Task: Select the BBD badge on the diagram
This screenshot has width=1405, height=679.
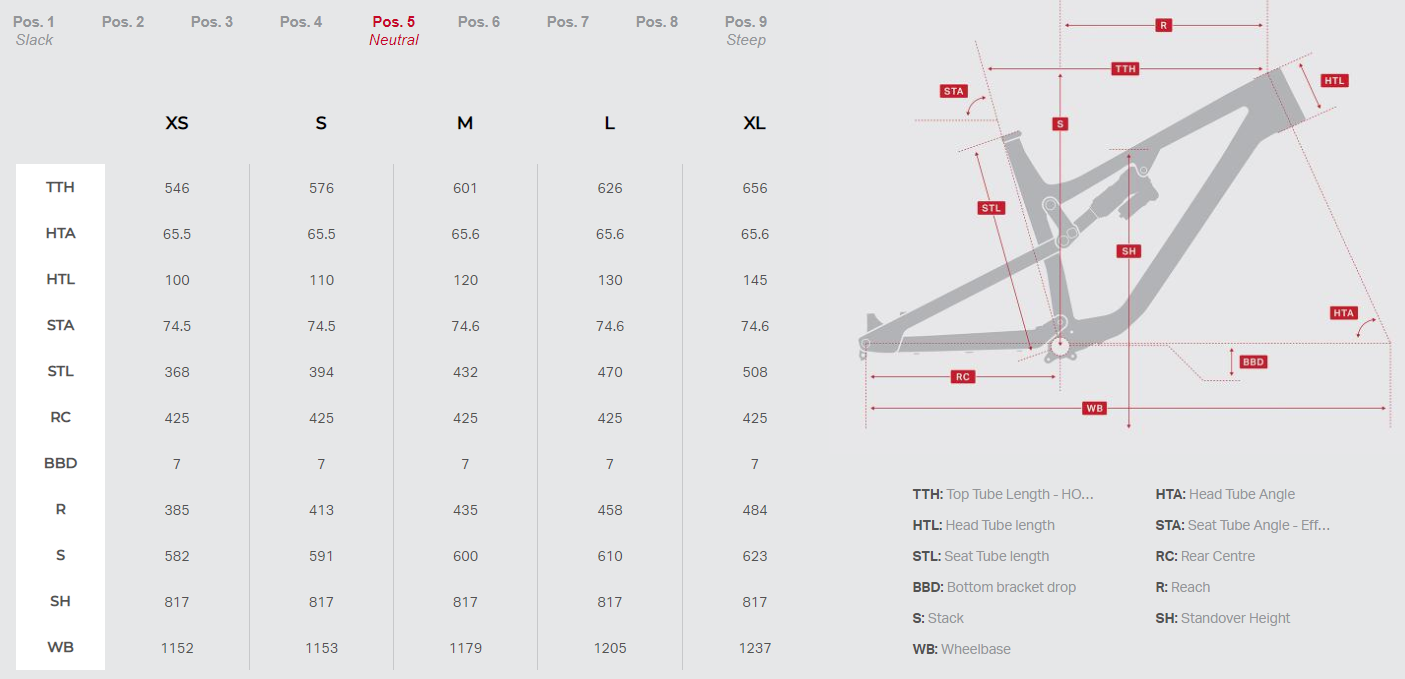Action: point(1253,362)
